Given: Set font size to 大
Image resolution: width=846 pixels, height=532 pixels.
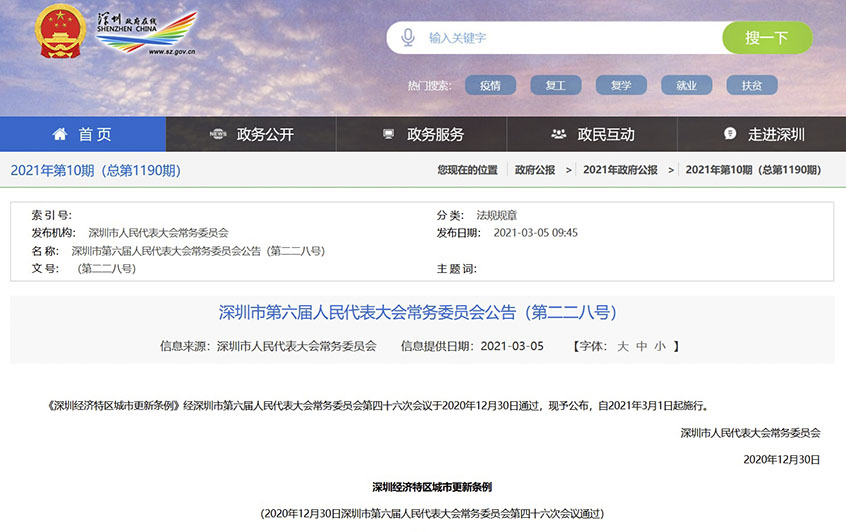Looking at the screenshot, I should click(x=622, y=346).
